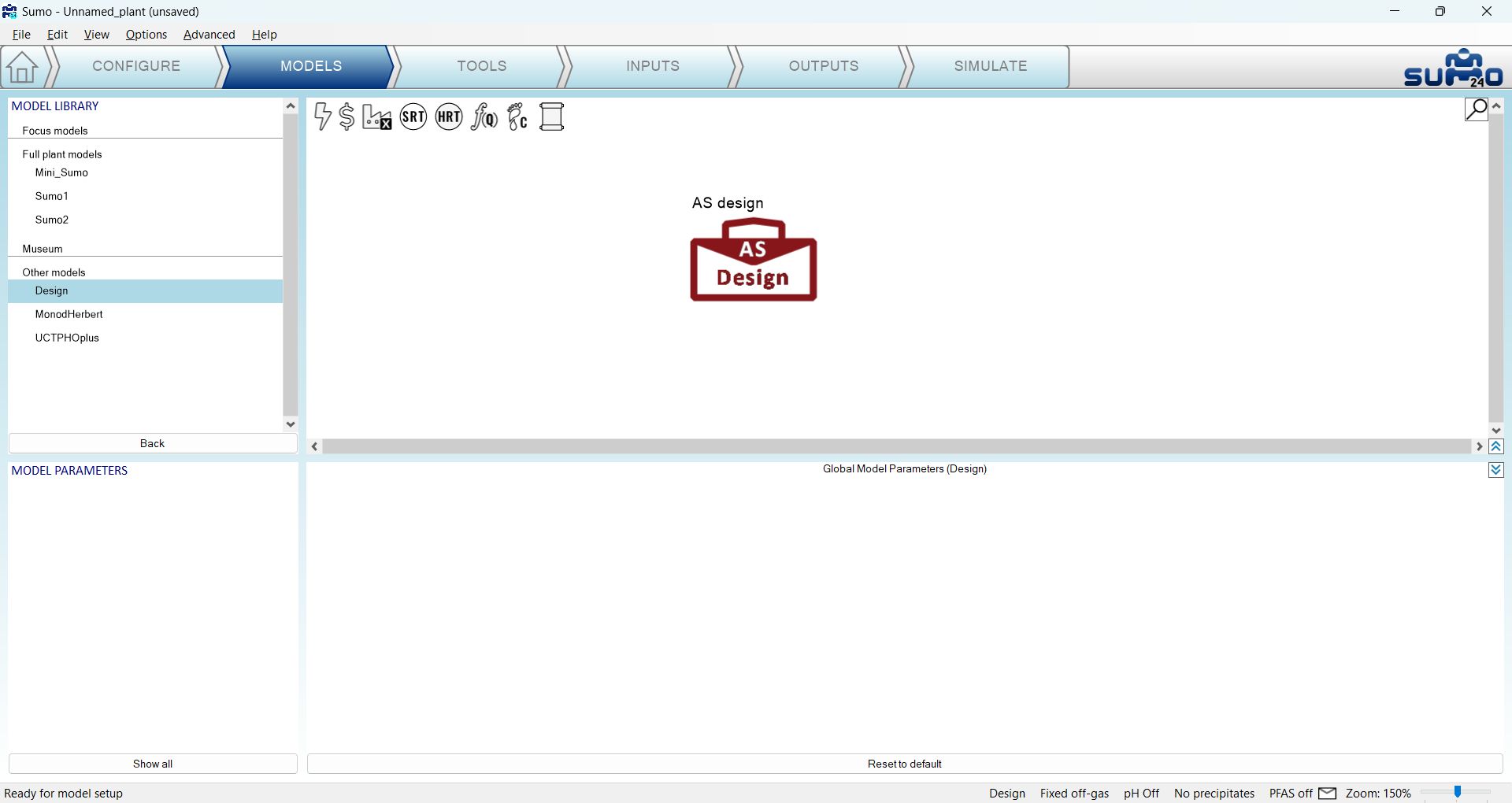Viewport: 1512px width, 803px height.
Task: Expand panel with double down-arrow button
Action: [x=1496, y=470]
